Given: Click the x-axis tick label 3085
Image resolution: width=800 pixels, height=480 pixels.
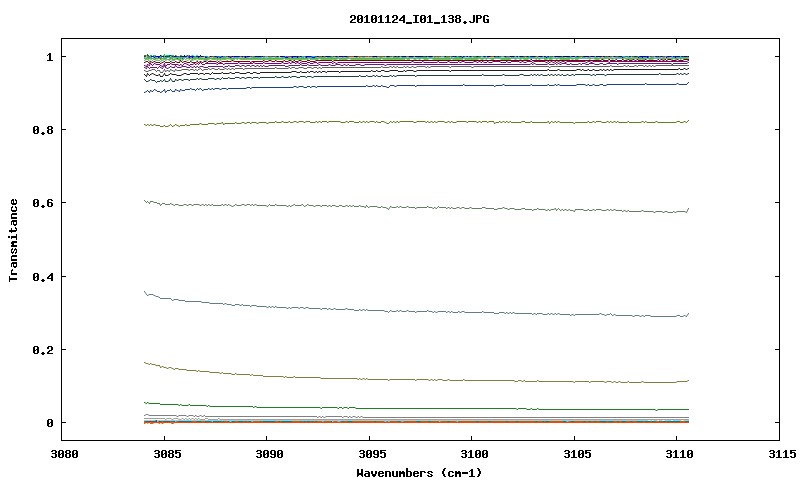Looking at the screenshot, I should coord(167,454).
